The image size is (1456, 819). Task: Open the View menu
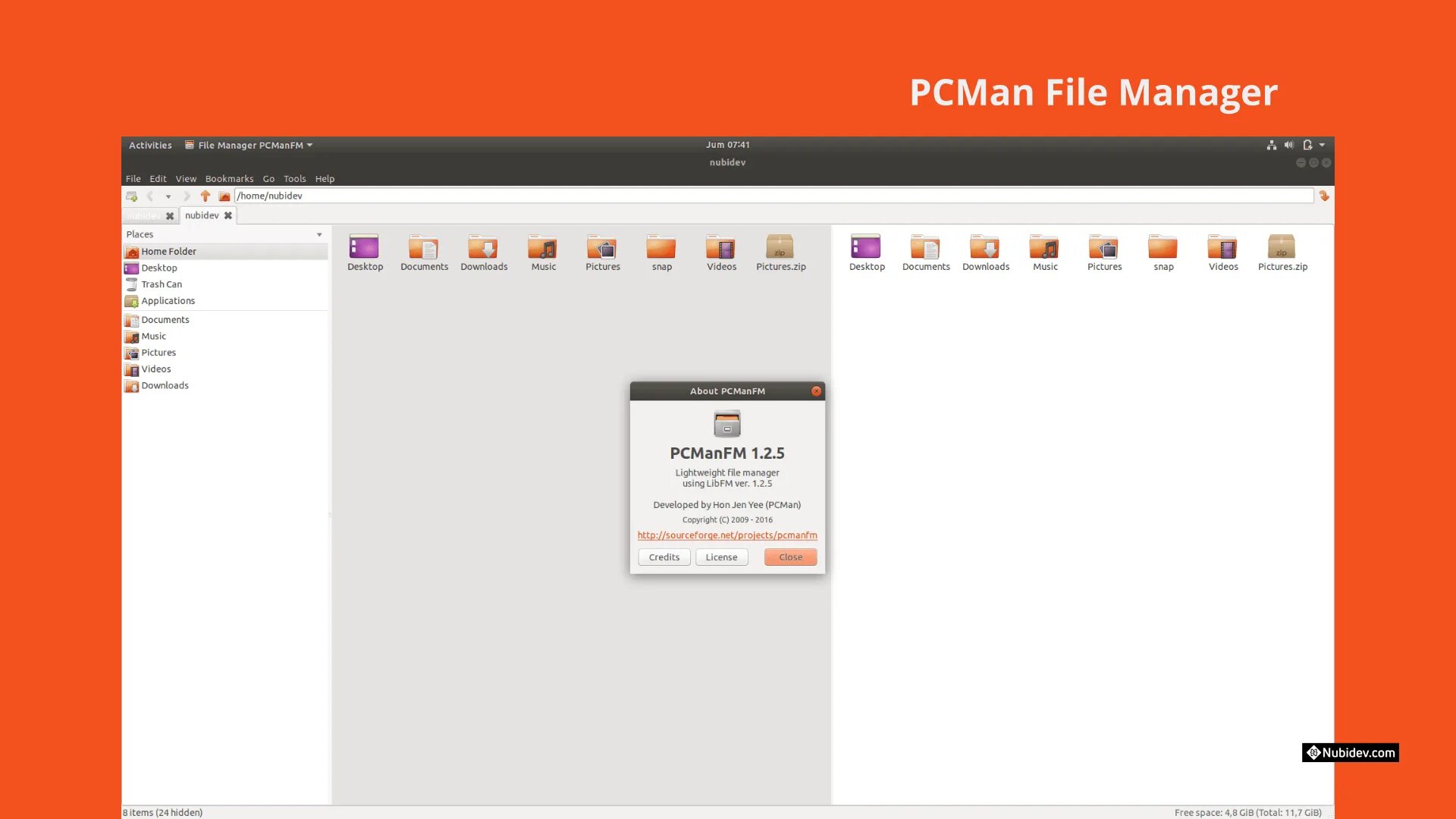click(x=185, y=178)
